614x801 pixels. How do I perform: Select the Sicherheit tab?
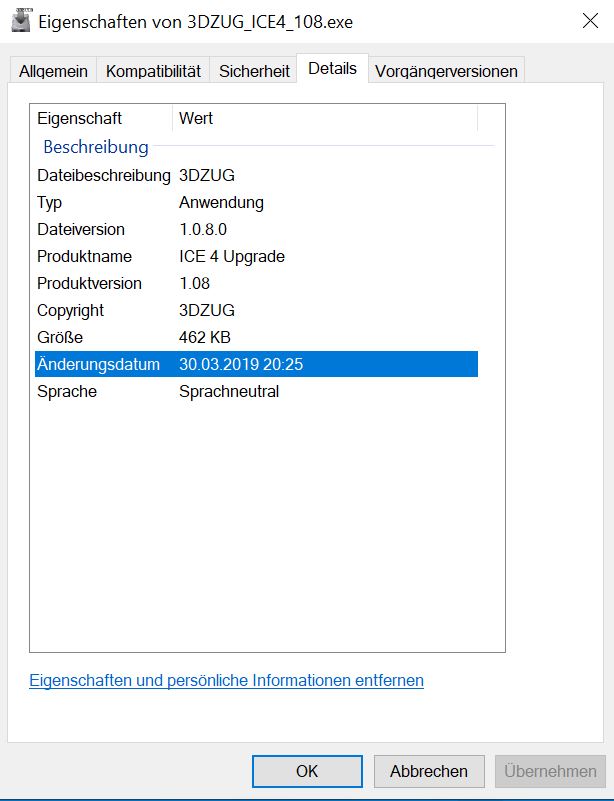click(x=254, y=71)
